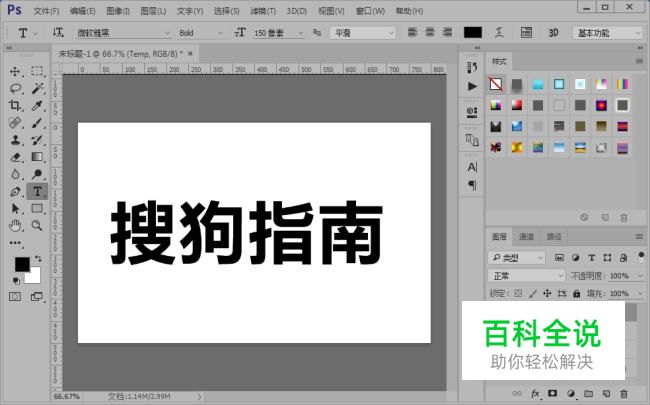Toggle text orientation in options bar
Screen dimensions: 650x405
point(58,32)
